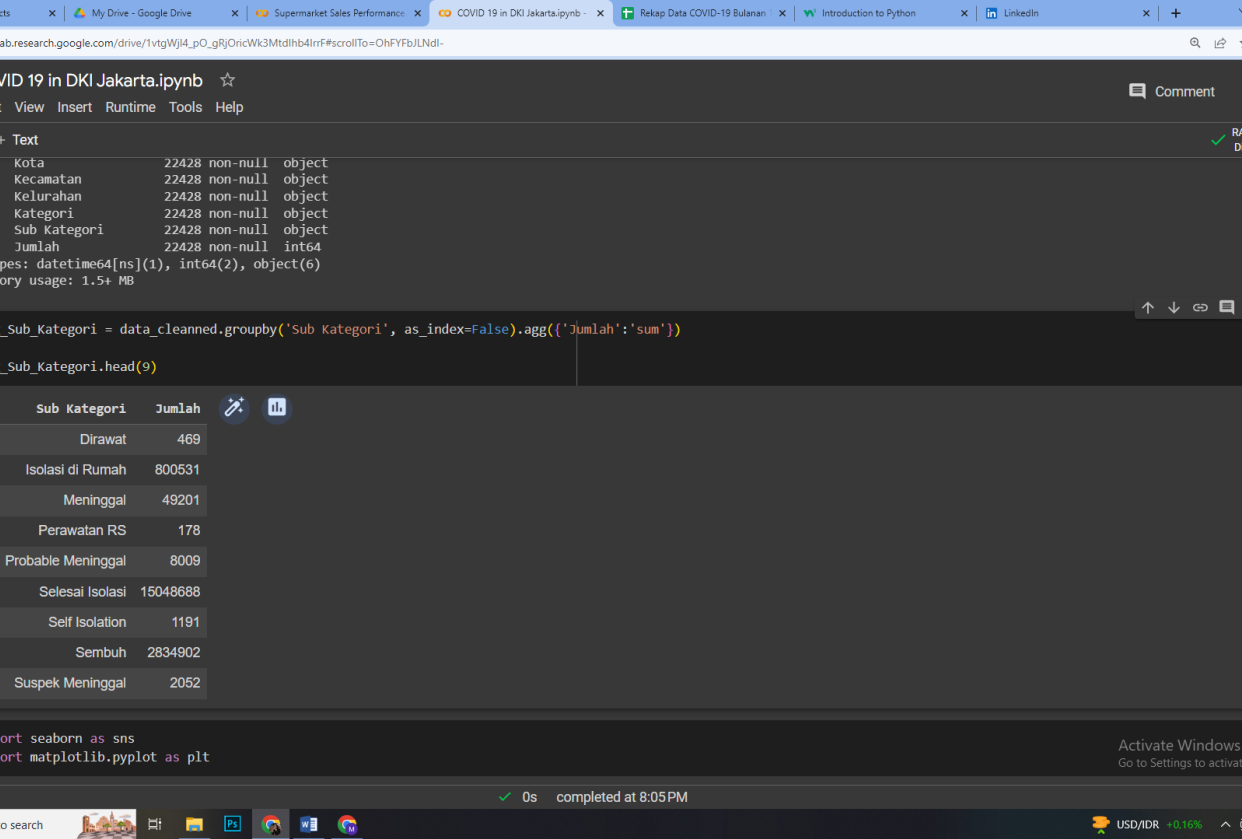Select the Perawatan RS row label
This screenshot has width=1242, height=839.
[82, 530]
